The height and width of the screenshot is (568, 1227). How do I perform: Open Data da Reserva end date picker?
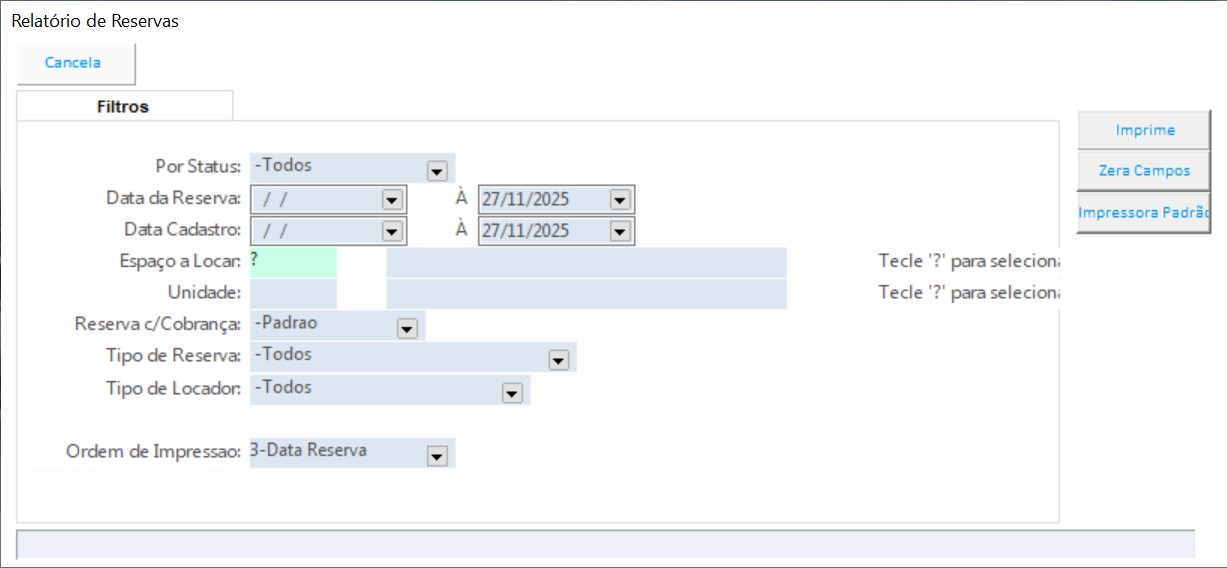619,200
